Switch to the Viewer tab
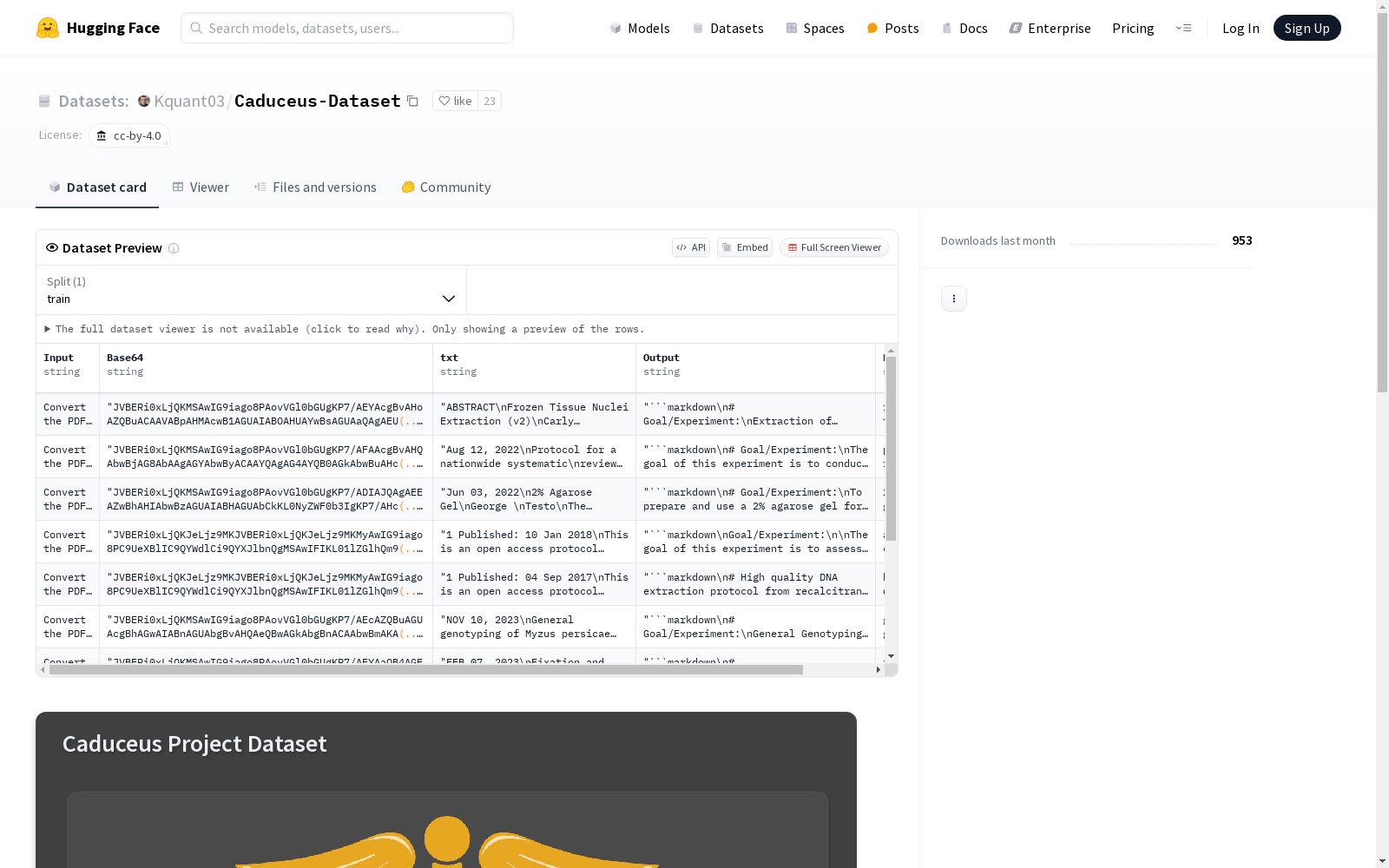Viewport: 1389px width, 868px height. pos(201,187)
